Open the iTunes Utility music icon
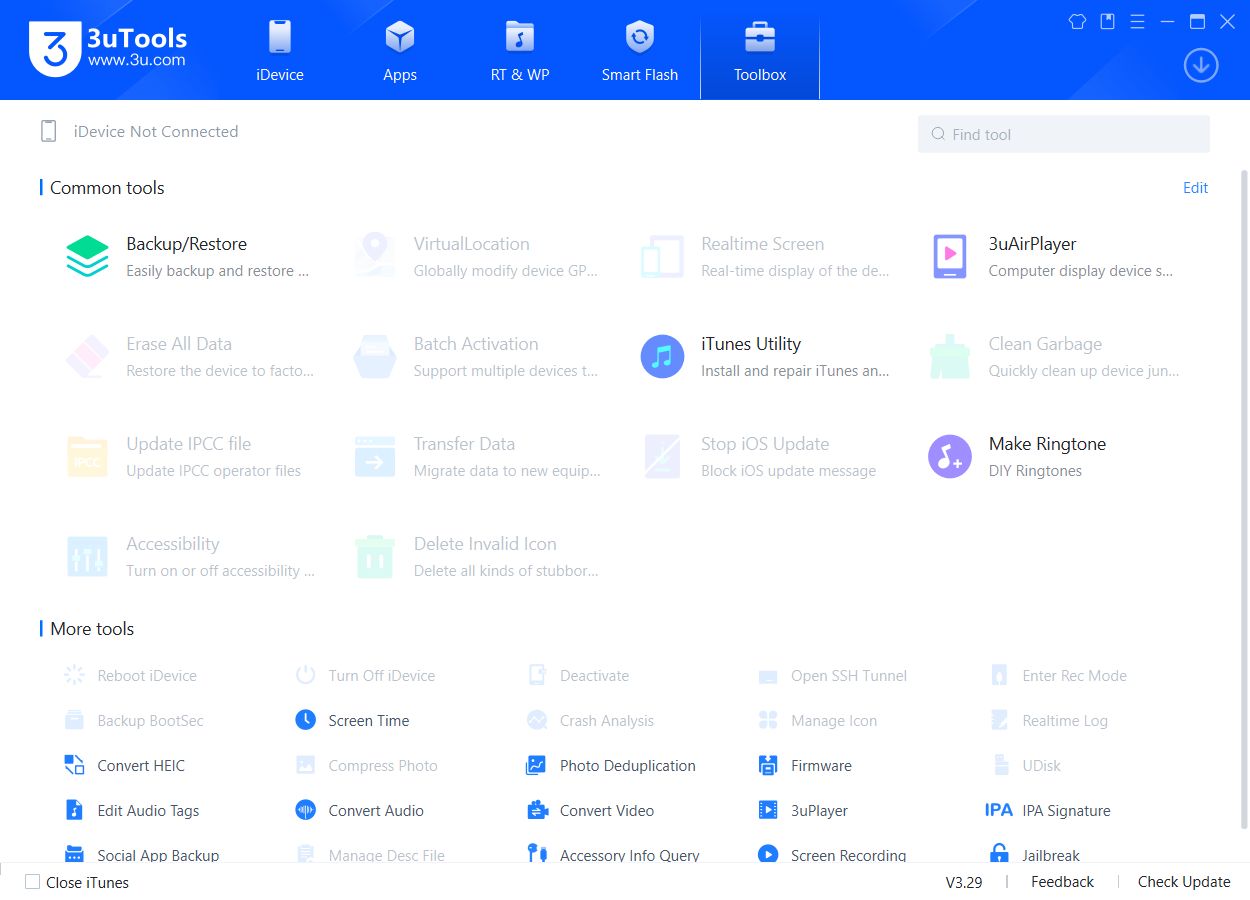 (x=662, y=357)
